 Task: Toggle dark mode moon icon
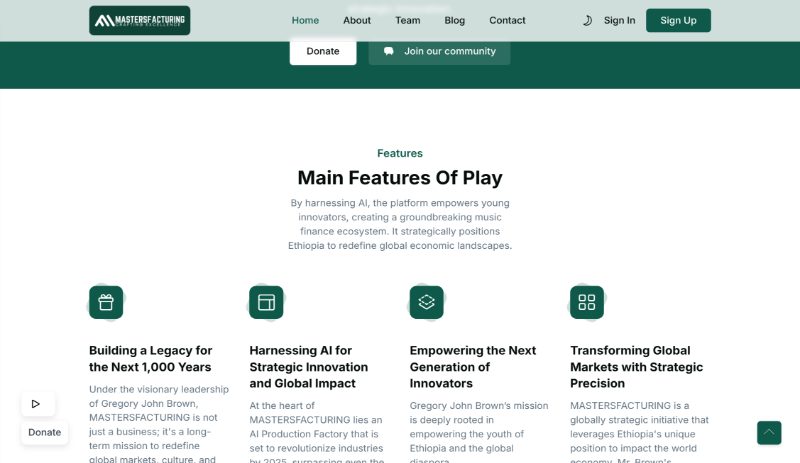pyautogui.click(x=587, y=20)
